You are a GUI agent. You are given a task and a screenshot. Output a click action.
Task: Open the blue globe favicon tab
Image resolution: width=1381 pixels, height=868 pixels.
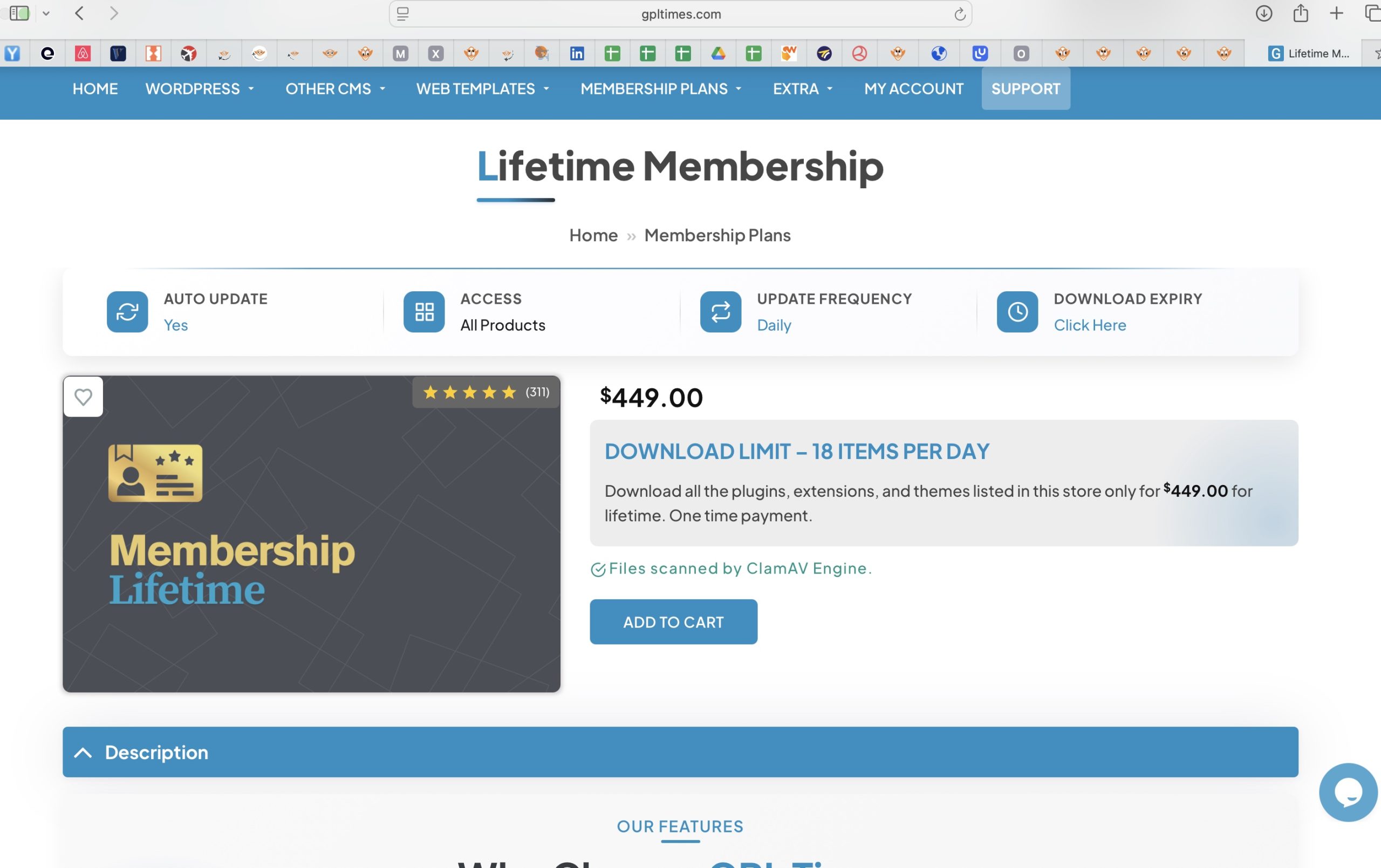click(x=939, y=53)
